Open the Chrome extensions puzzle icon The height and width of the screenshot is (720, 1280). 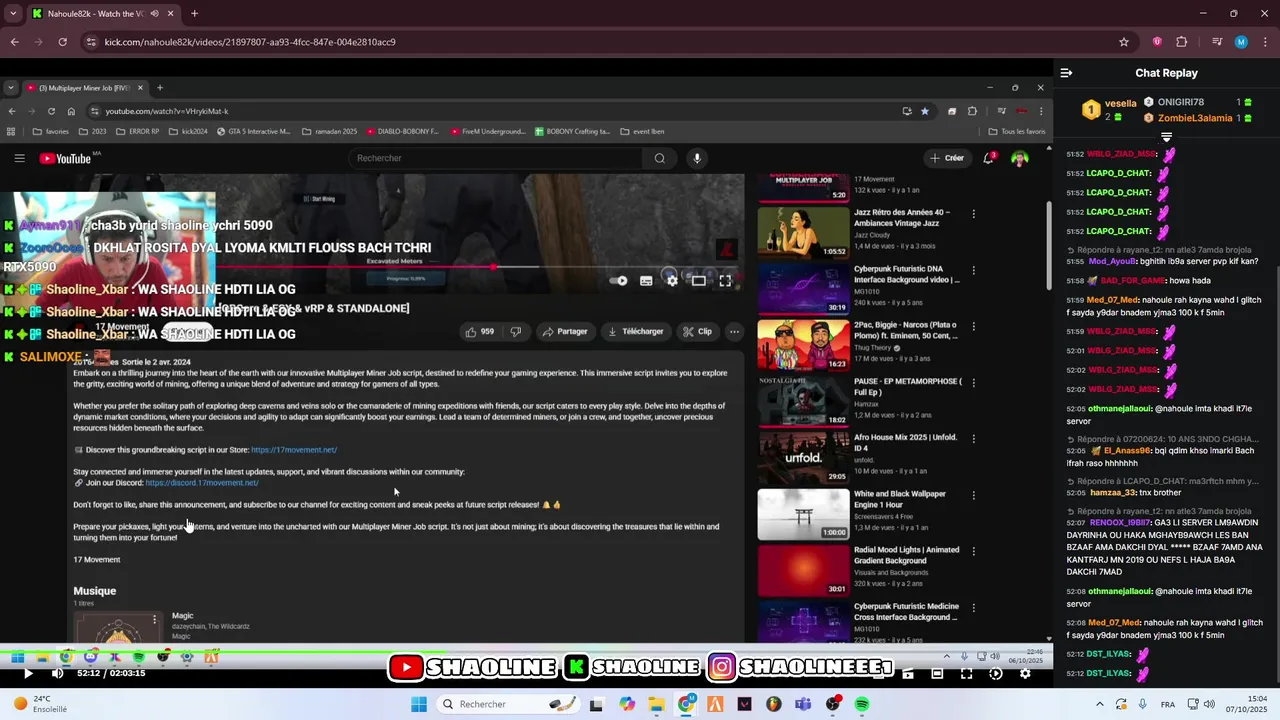[x=1182, y=42]
